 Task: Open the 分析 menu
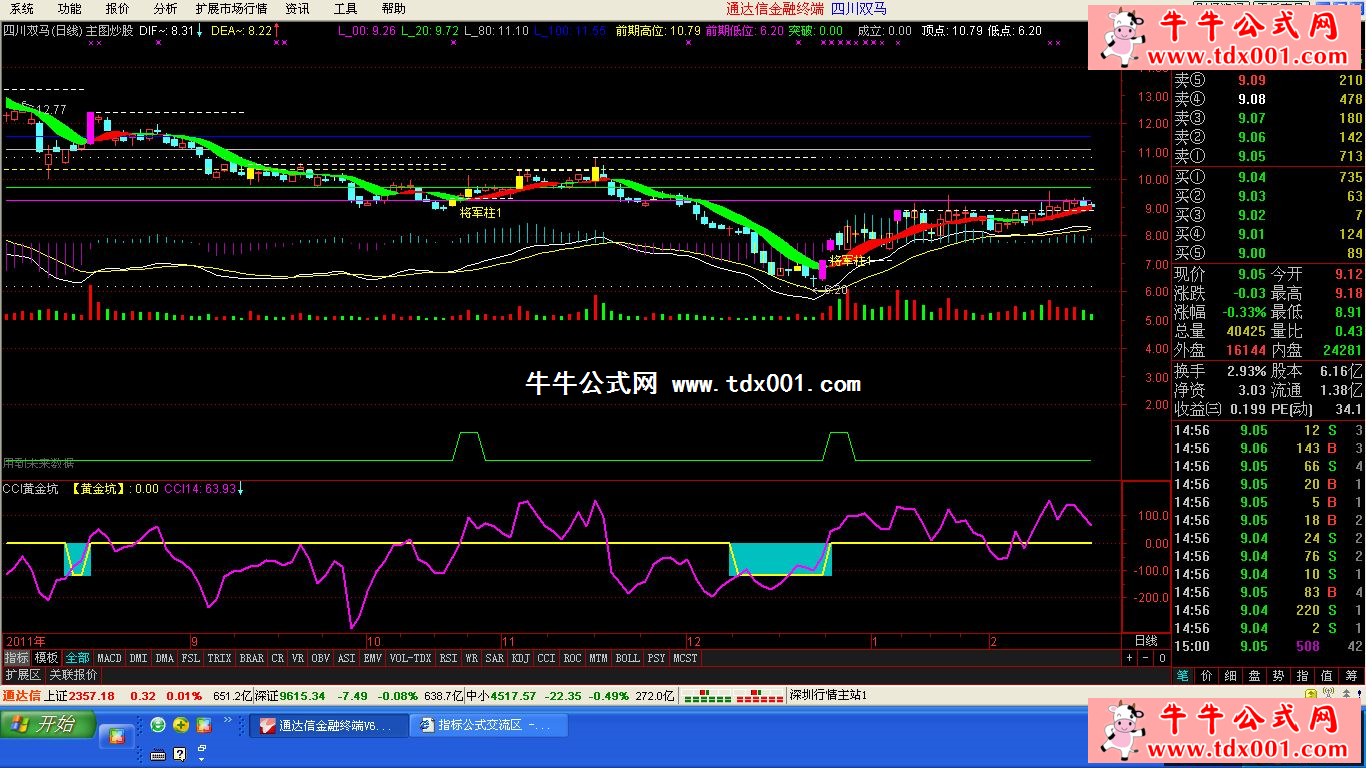click(x=165, y=8)
